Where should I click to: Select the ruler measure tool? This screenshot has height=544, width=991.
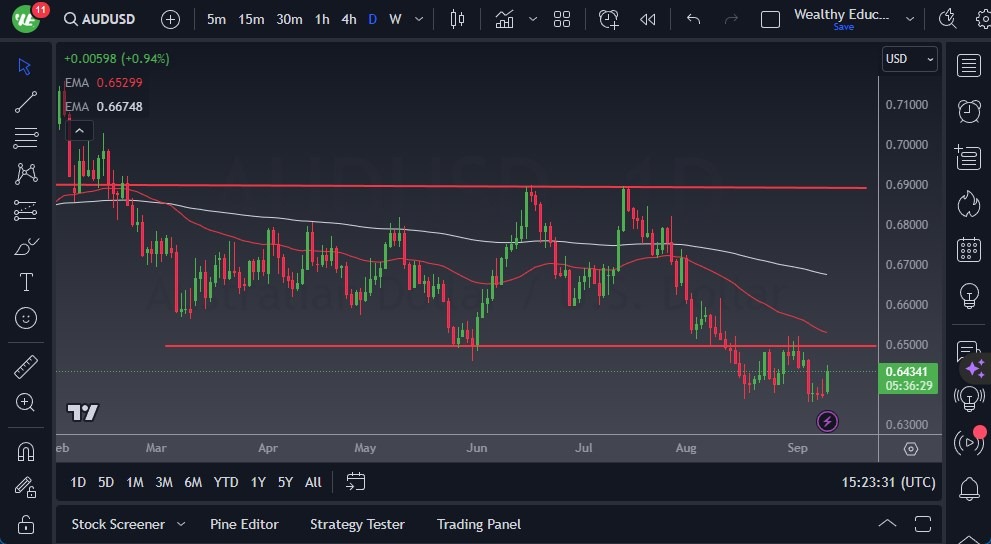[x=26, y=367]
